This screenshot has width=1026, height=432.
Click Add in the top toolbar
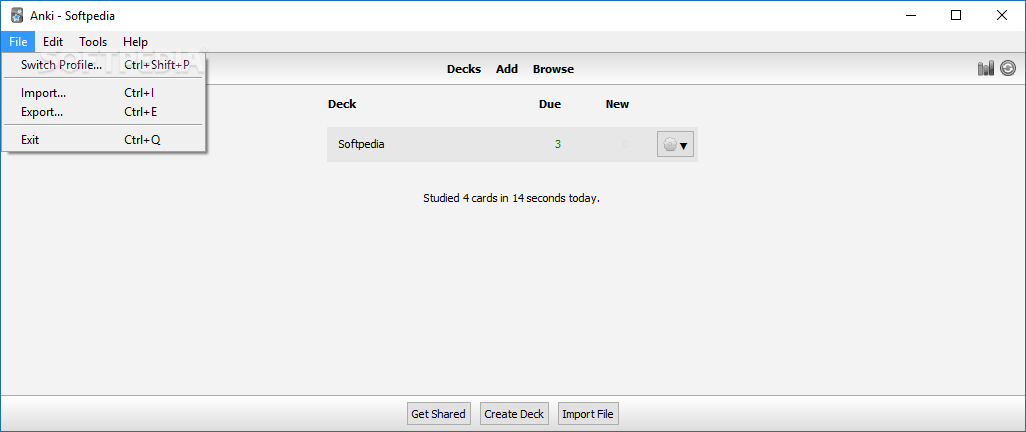tap(507, 69)
